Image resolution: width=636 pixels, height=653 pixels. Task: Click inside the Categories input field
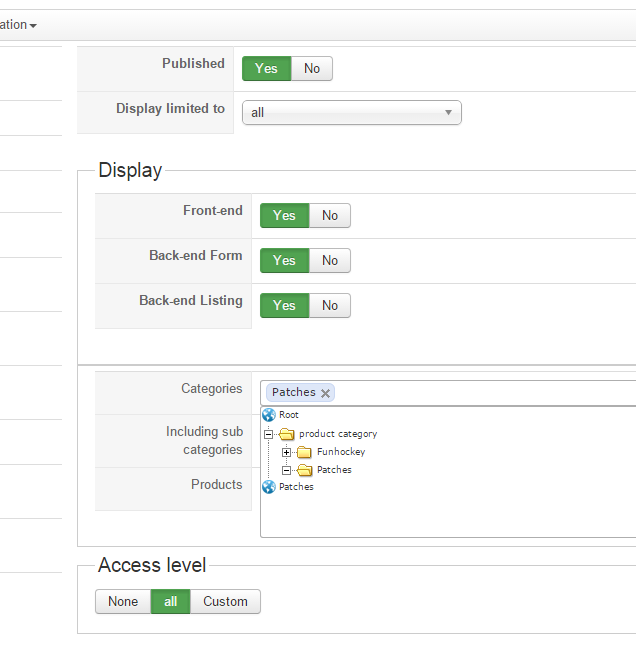[x=480, y=393]
